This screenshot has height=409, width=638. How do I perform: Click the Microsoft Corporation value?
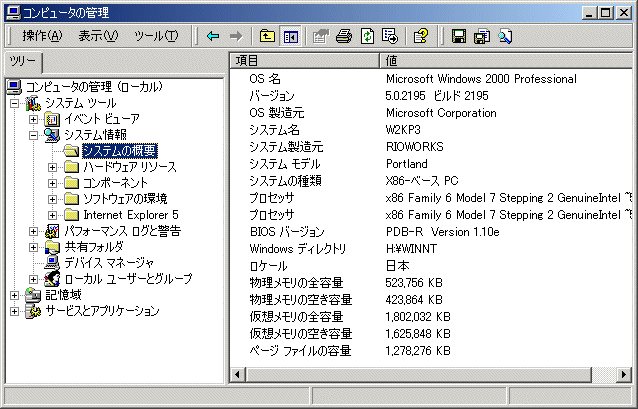tap(441, 113)
